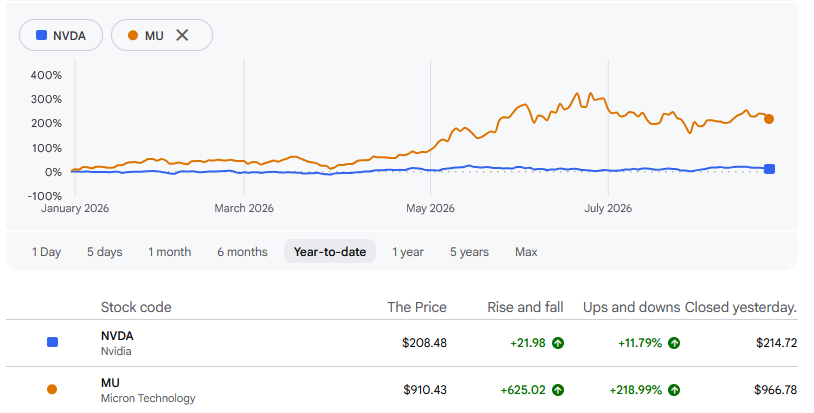Click the Stock code column header
This screenshot has width=814, height=413.
pyautogui.click(x=136, y=307)
